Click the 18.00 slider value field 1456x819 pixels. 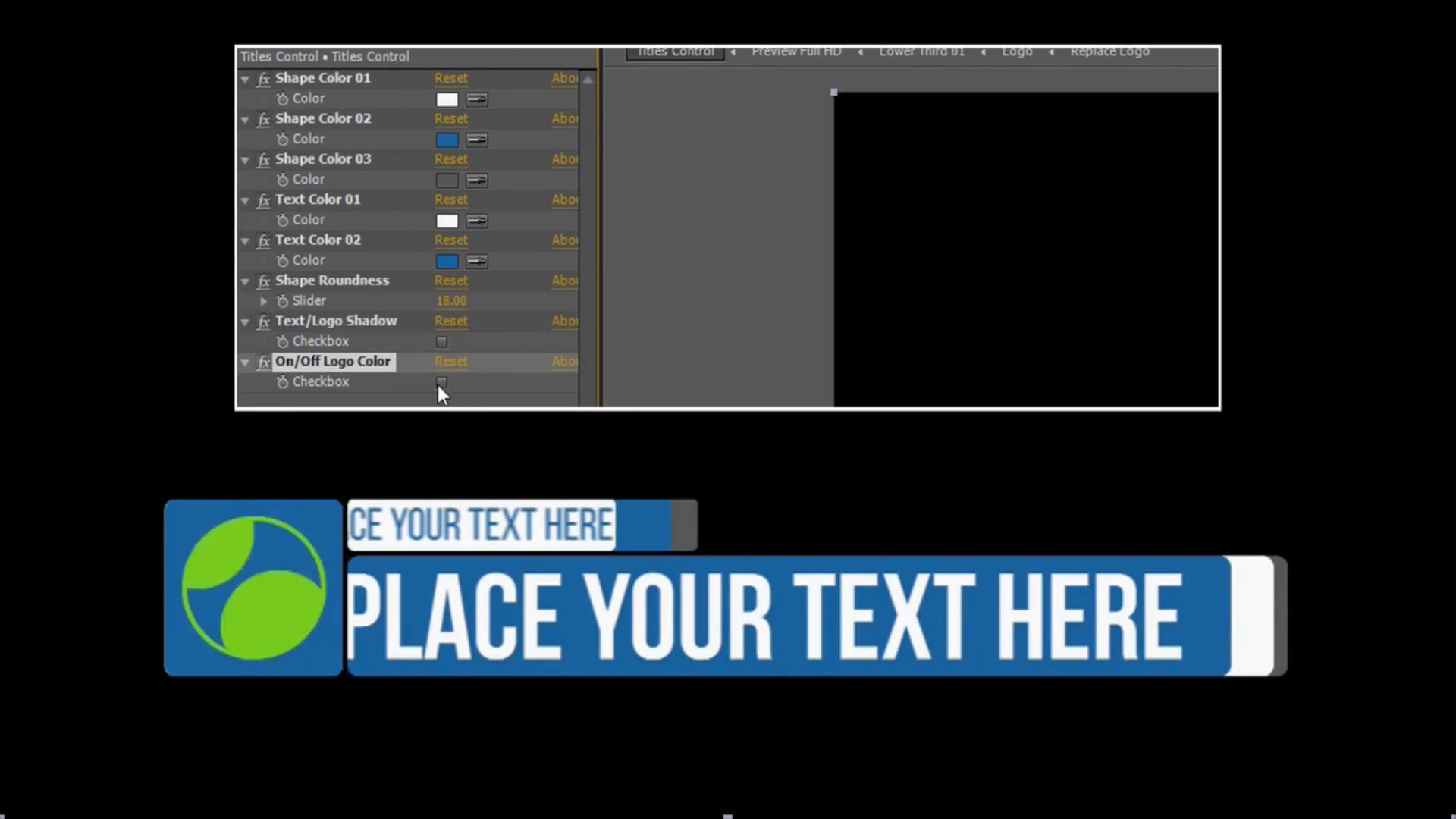click(450, 301)
